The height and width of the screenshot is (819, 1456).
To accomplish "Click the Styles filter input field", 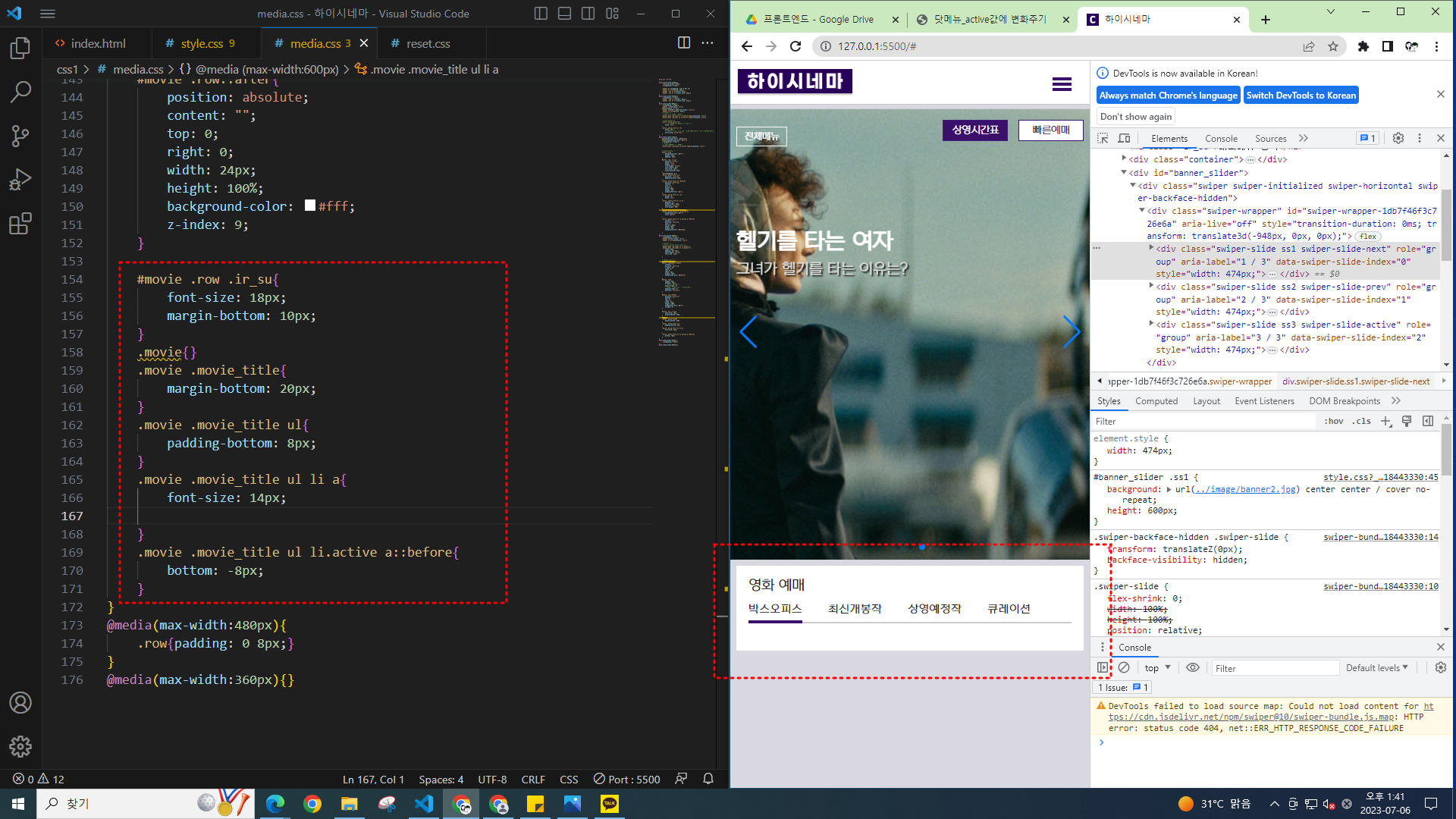I will (1206, 422).
